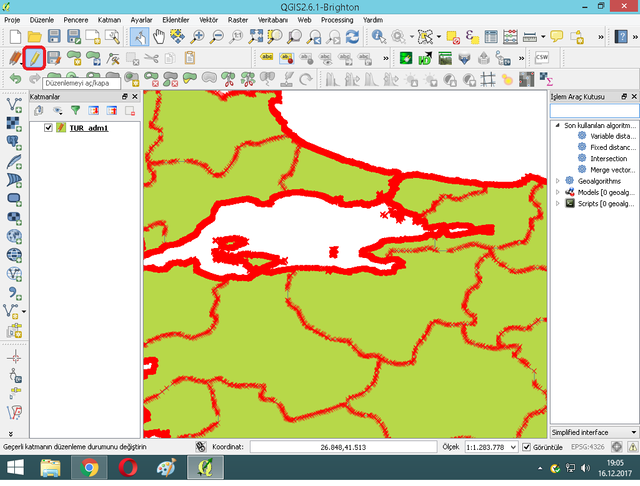Click the Add Raster Layer icon

[14, 124]
